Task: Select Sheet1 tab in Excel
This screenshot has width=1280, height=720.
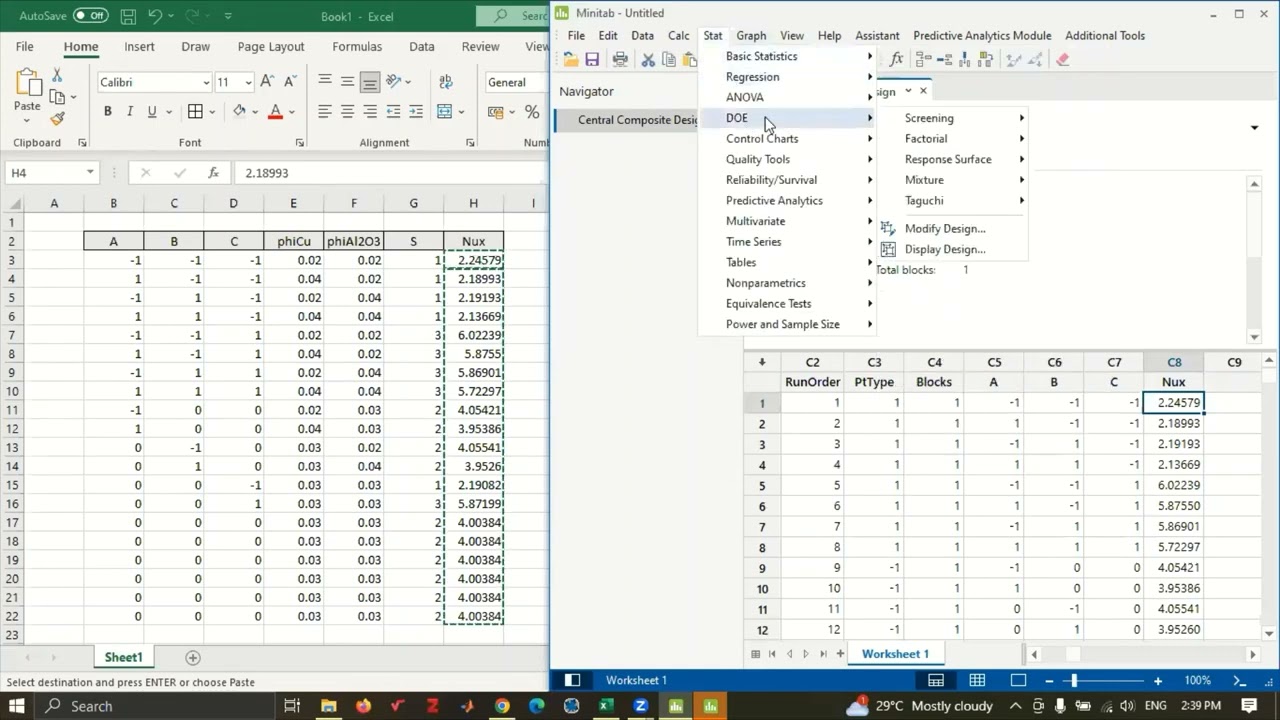Action: (123, 657)
